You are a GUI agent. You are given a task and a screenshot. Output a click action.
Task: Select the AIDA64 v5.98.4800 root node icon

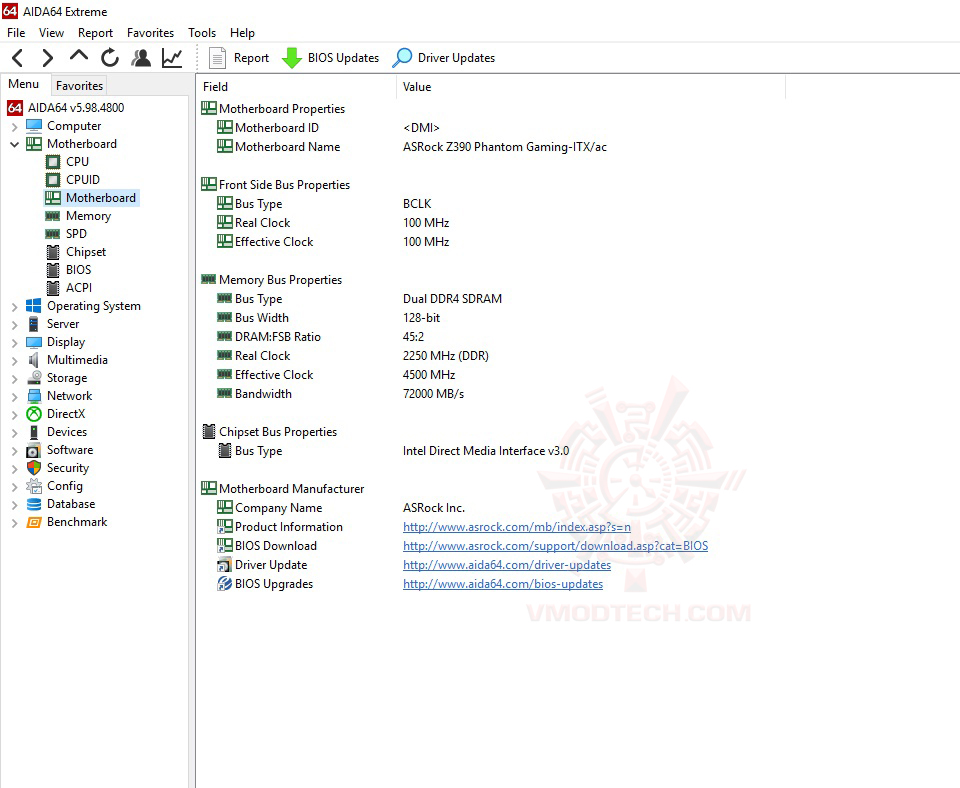pos(15,108)
